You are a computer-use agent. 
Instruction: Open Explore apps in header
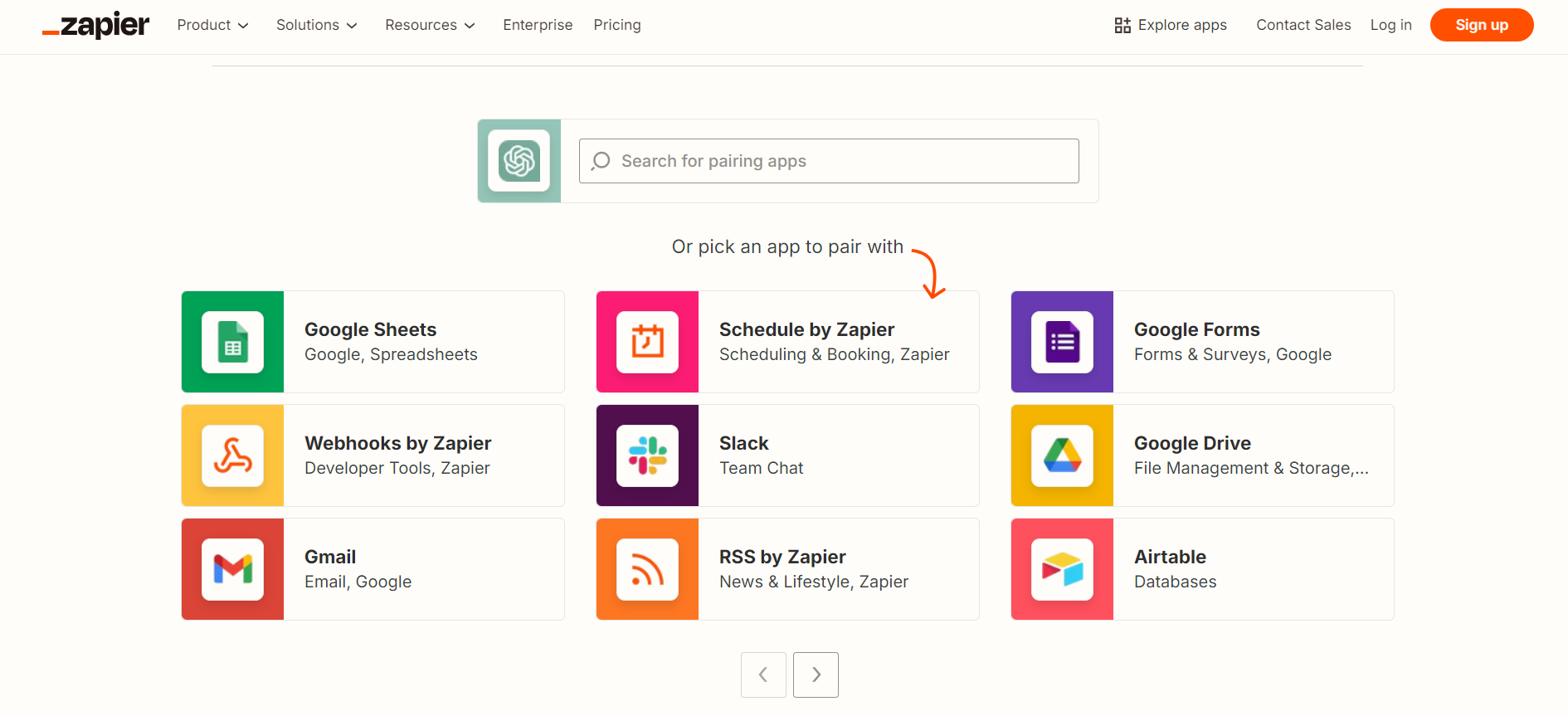point(1171,25)
